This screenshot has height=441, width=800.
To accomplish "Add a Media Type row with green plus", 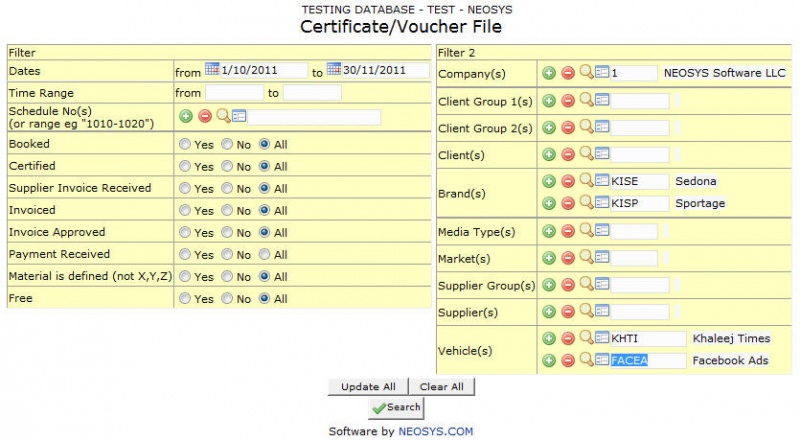I will tap(549, 231).
